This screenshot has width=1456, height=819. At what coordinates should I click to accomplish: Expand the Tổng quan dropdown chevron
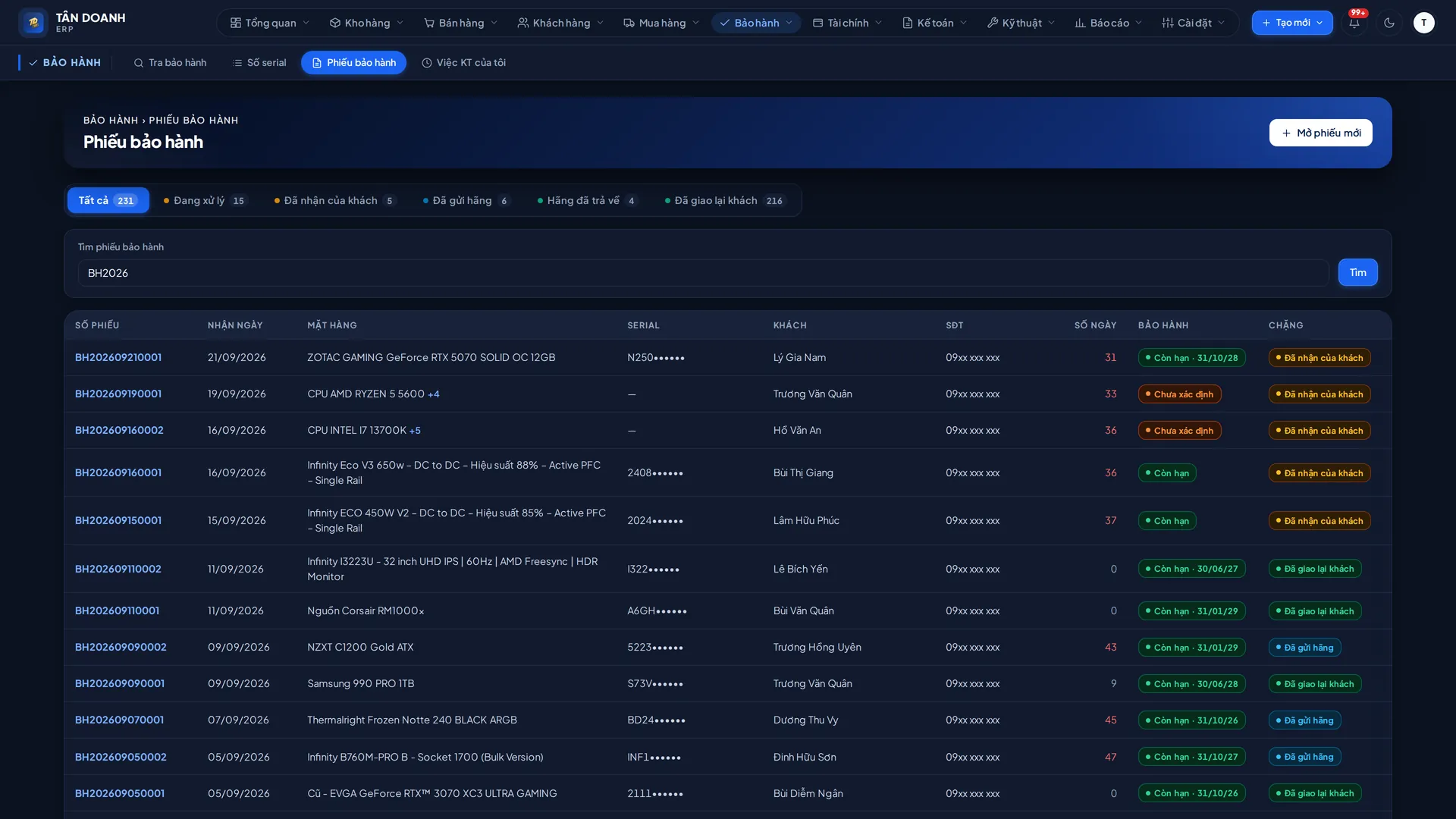pyautogui.click(x=306, y=23)
